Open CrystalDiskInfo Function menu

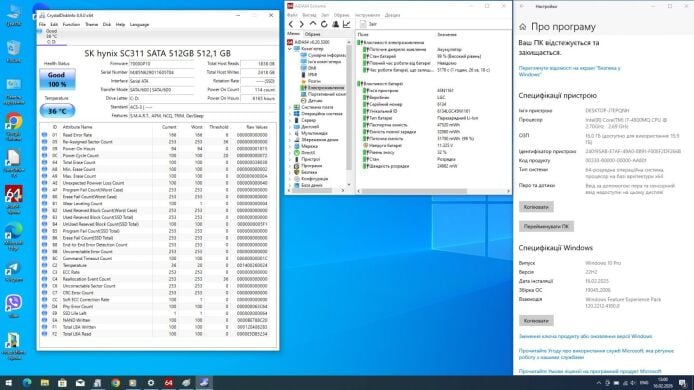pyautogui.click(x=71, y=25)
